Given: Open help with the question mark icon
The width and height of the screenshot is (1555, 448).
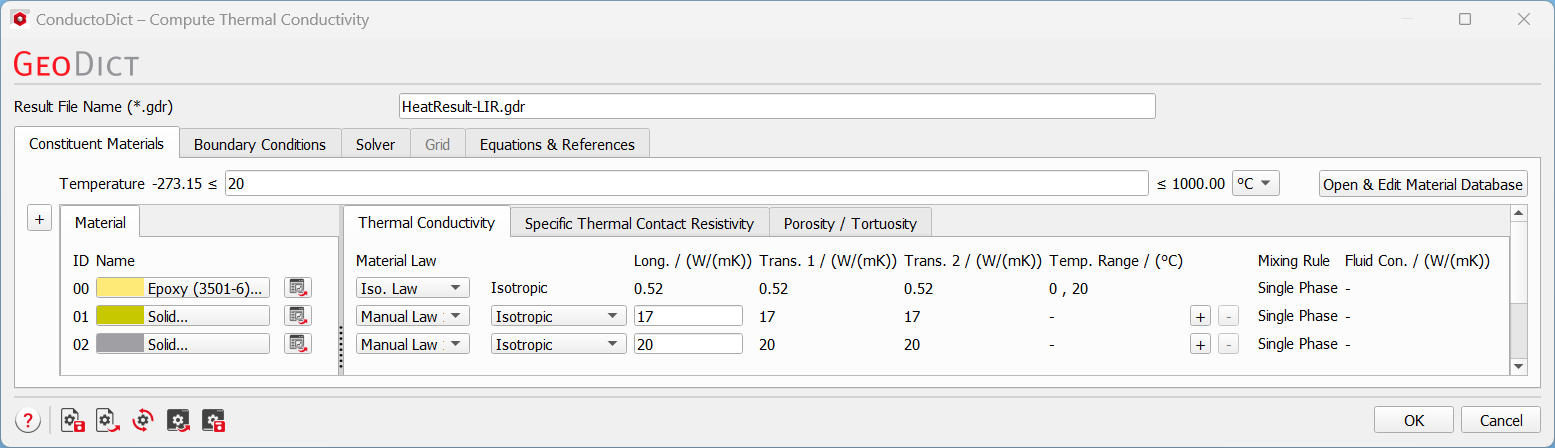Looking at the screenshot, I should (x=28, y=421).
